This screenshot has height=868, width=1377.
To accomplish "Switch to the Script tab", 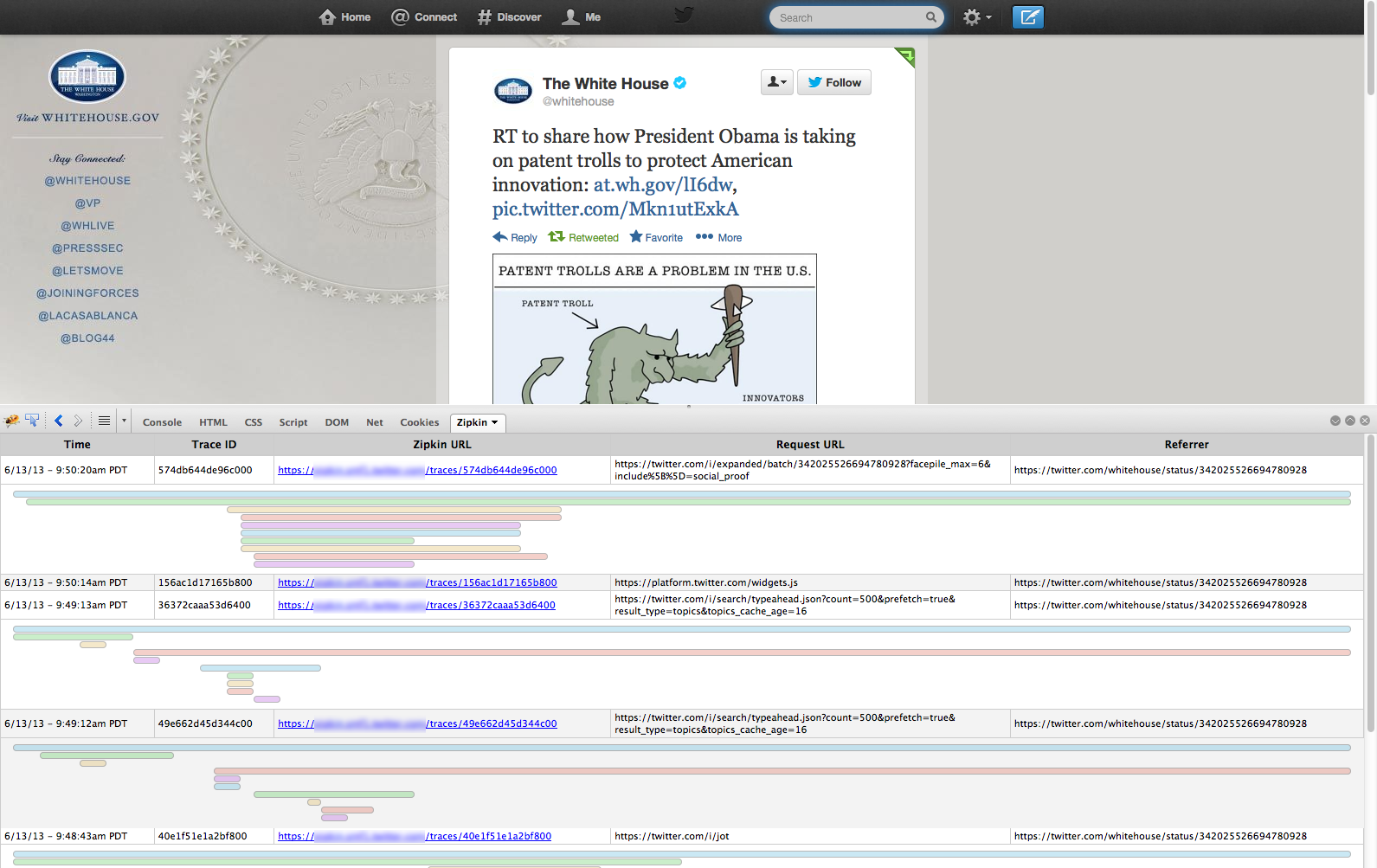I will [293, 422].
